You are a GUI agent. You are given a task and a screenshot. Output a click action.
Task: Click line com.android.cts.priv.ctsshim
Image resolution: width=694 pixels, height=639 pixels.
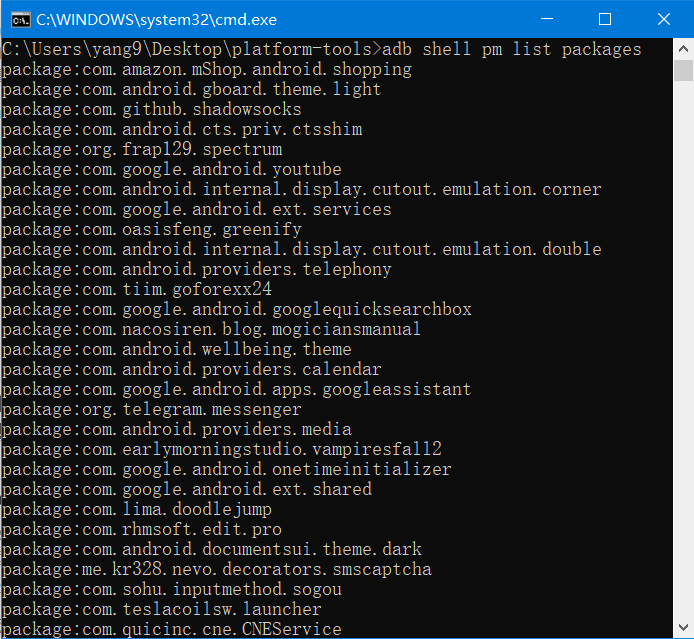point(182,129)
